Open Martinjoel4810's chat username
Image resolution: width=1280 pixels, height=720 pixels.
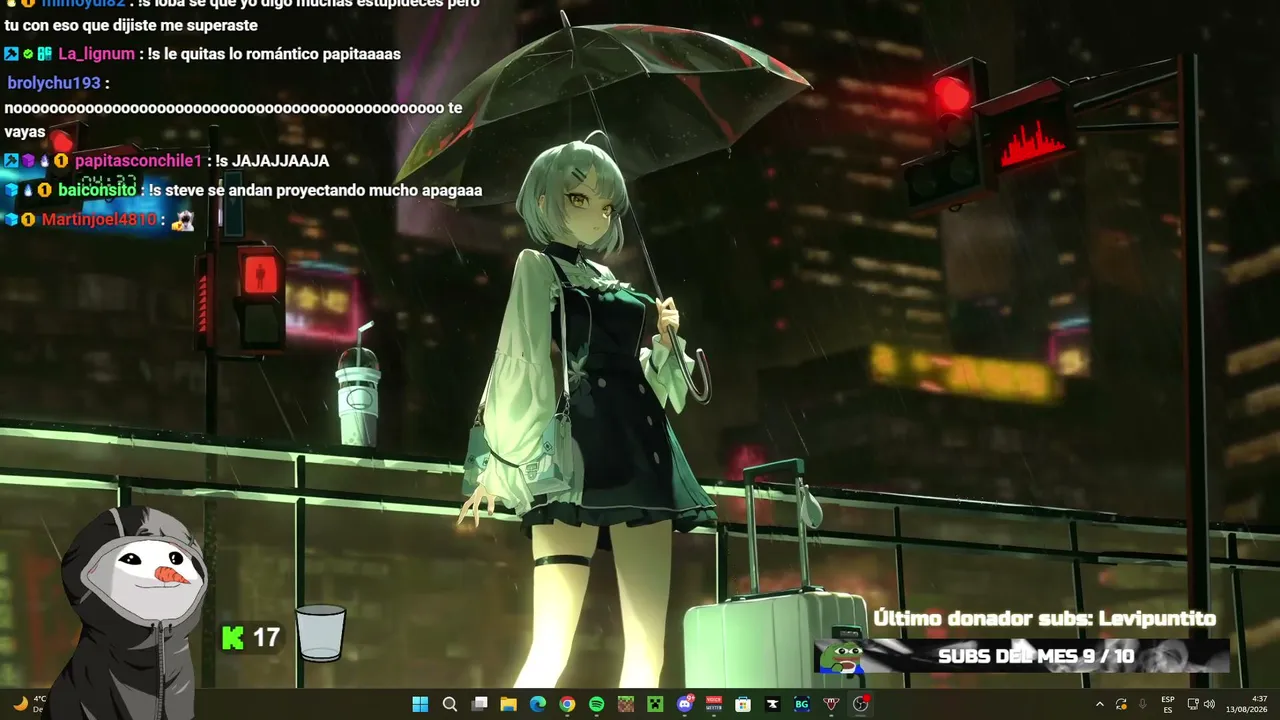[x=99, y=219]
